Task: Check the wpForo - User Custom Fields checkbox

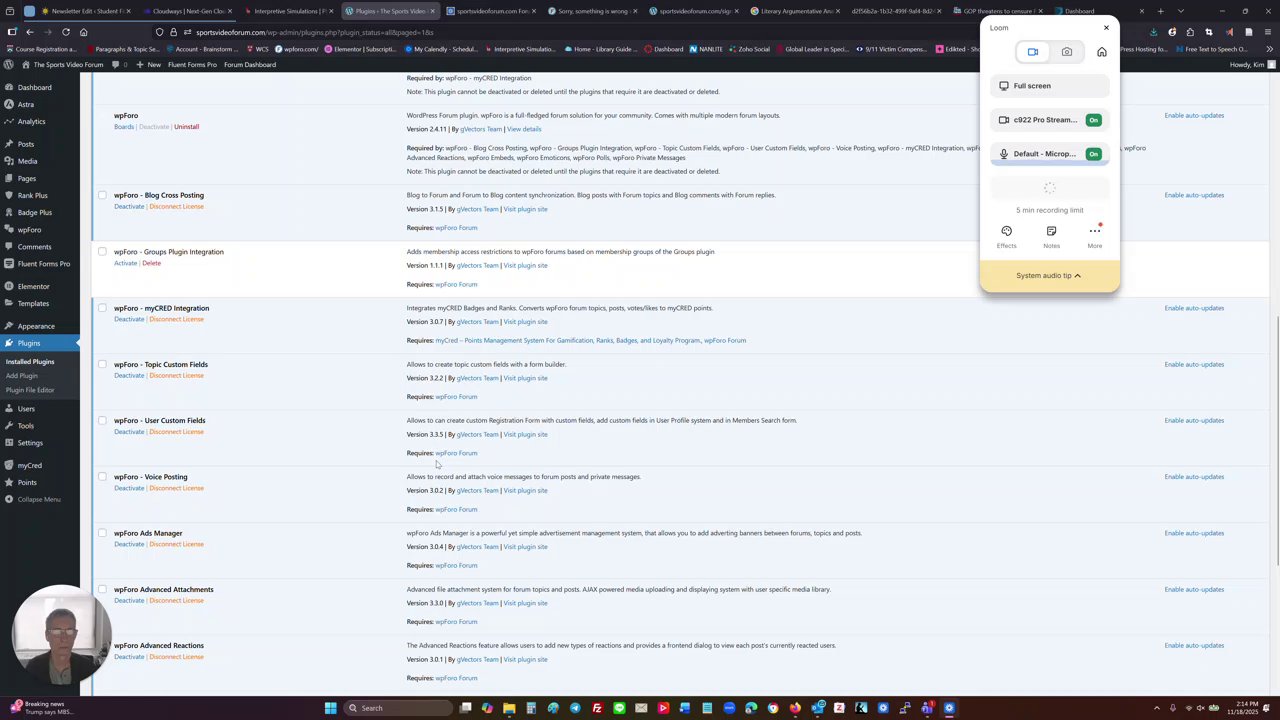Action: 102,420
